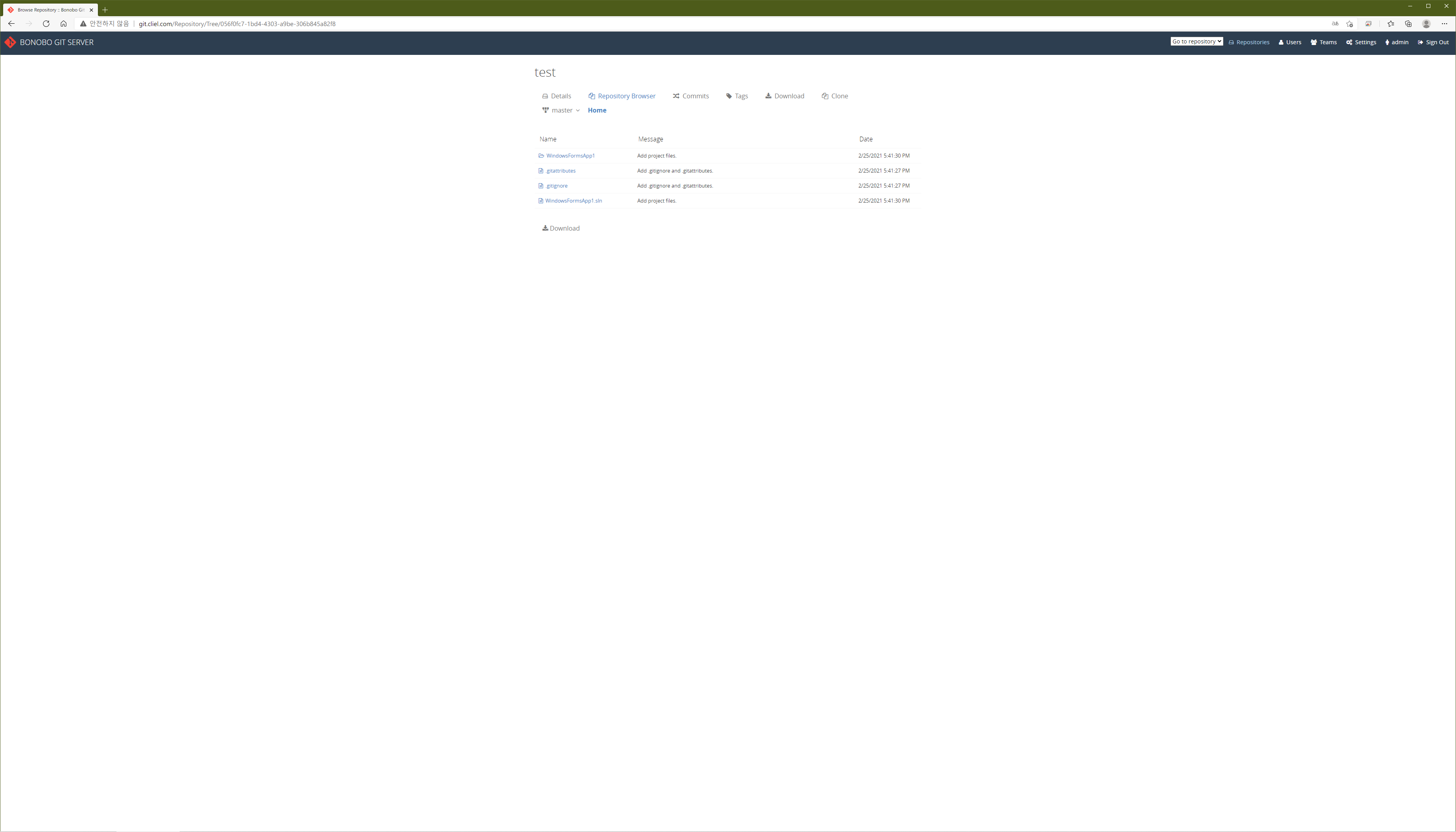This screenshot has height=832, width=1456.
Task: Switch to the Tags tab
Action: tap(737, 96)
